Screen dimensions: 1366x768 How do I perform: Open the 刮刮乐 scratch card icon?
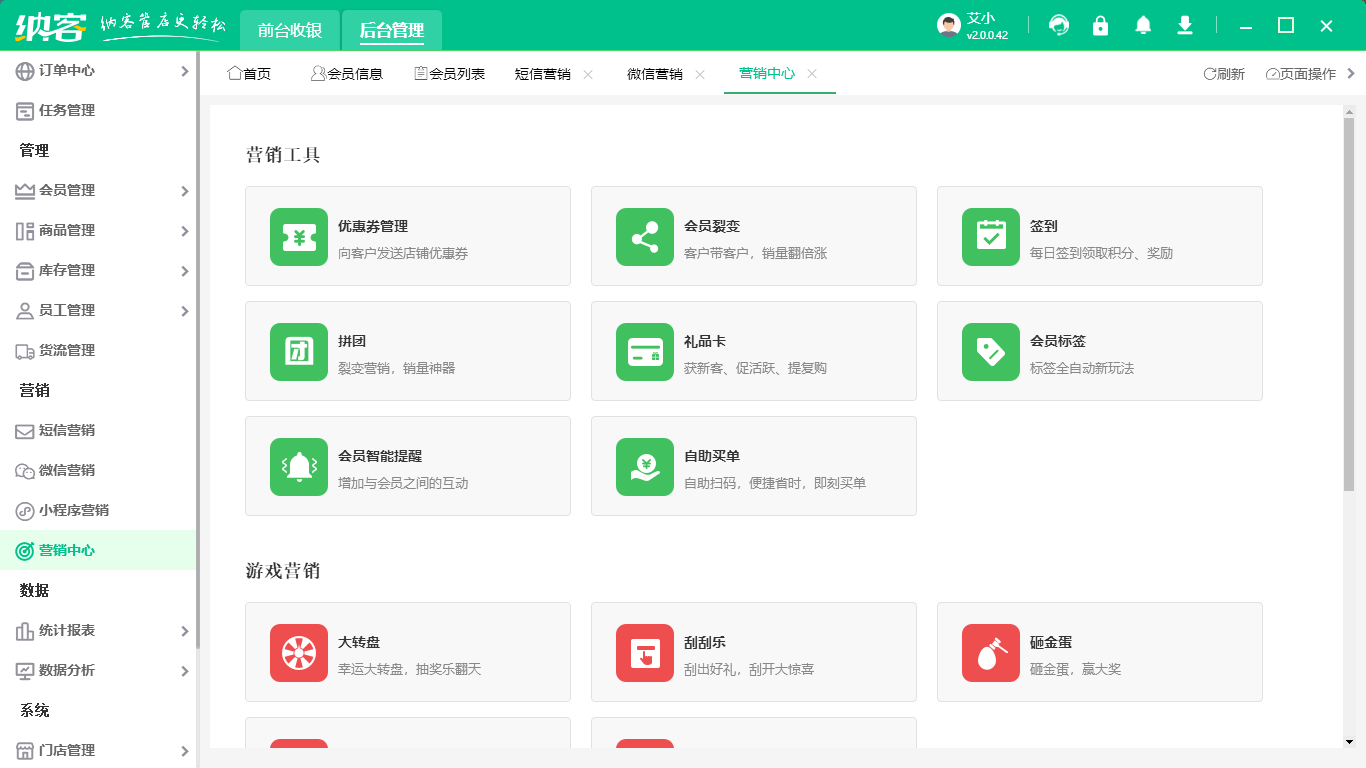click(644, 652)
